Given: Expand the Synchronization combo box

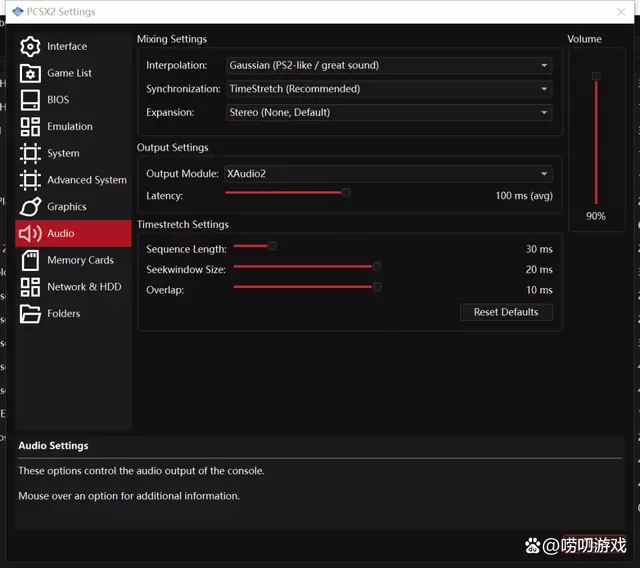Looking at the screenshot, I should point(389,89).
